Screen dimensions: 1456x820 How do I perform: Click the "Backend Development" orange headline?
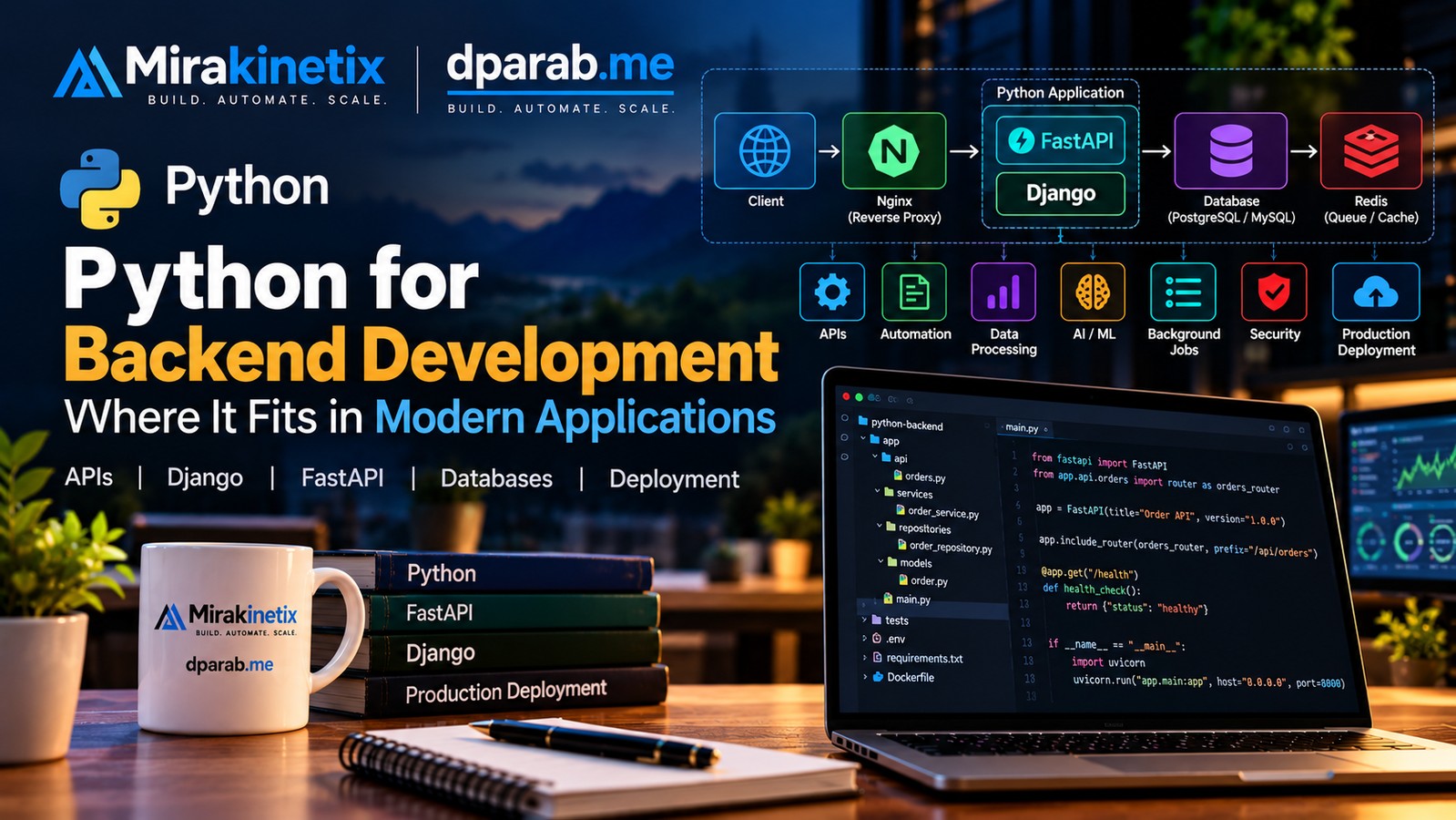(x=422, y=355)
